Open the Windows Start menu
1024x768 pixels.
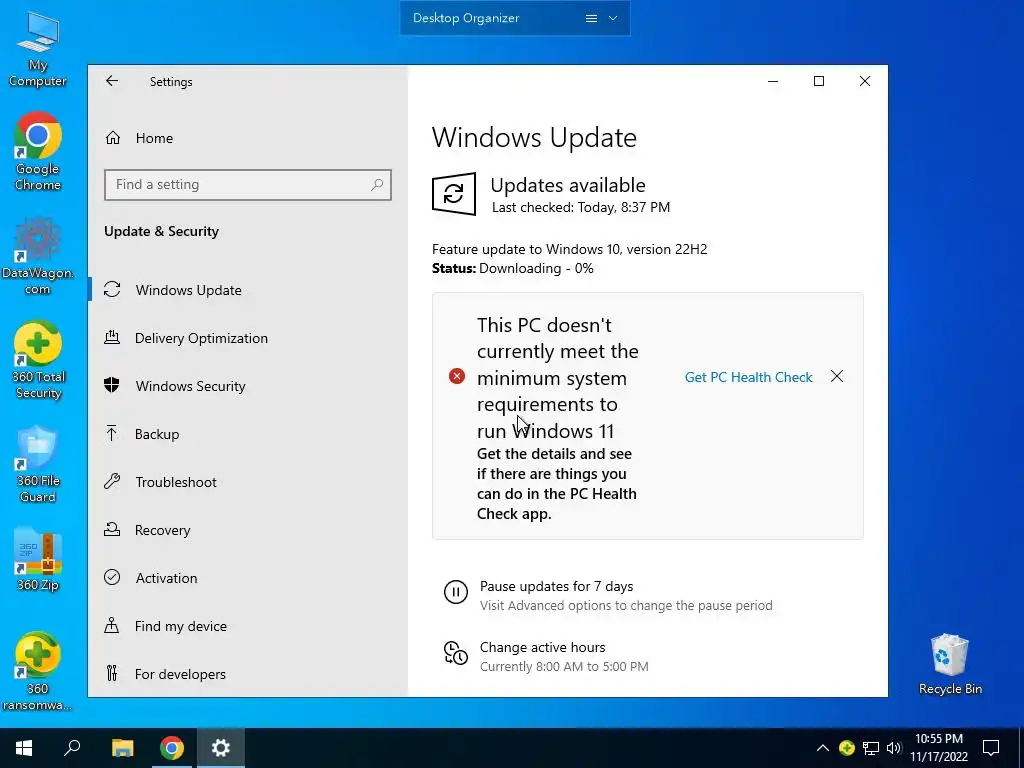point(24,748)
